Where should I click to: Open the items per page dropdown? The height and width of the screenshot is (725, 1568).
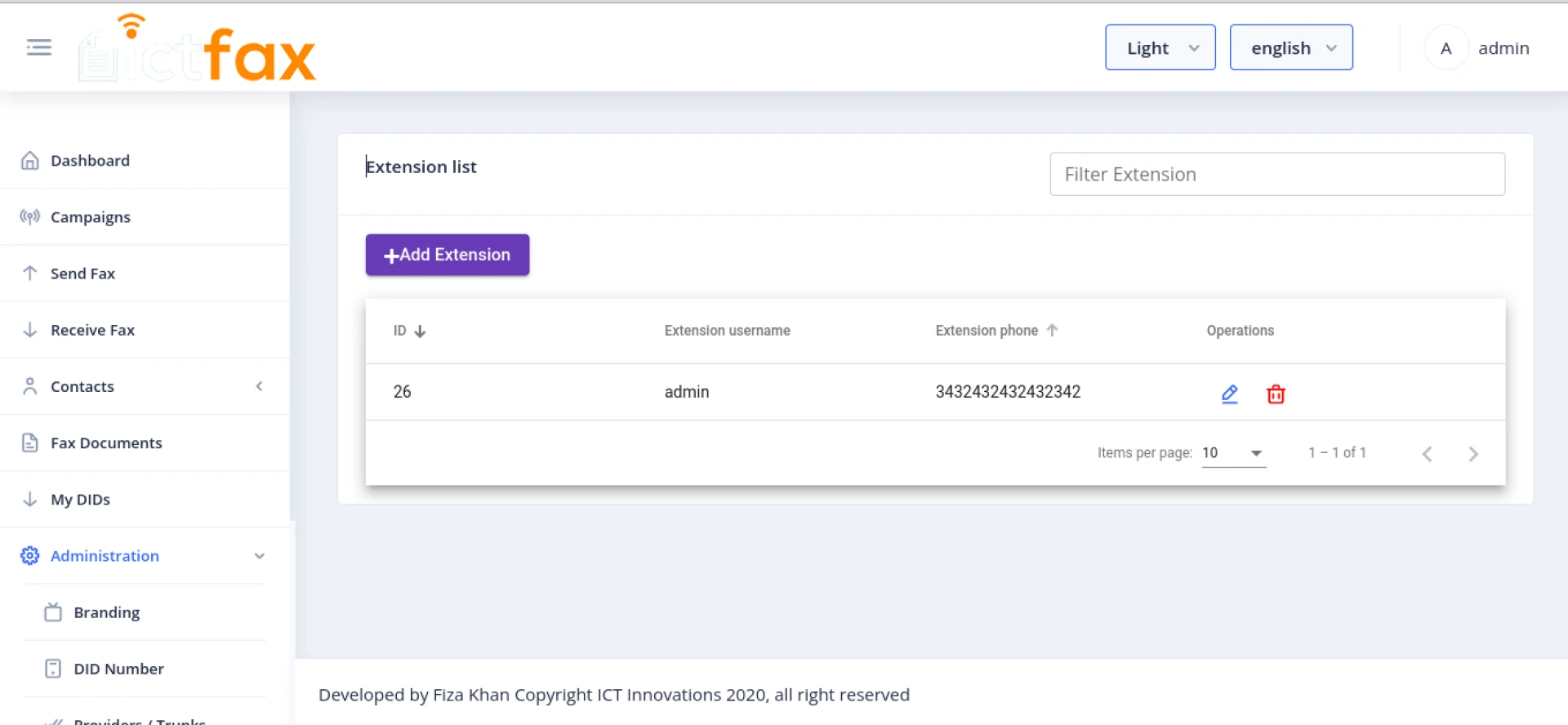pos(1233,453)
